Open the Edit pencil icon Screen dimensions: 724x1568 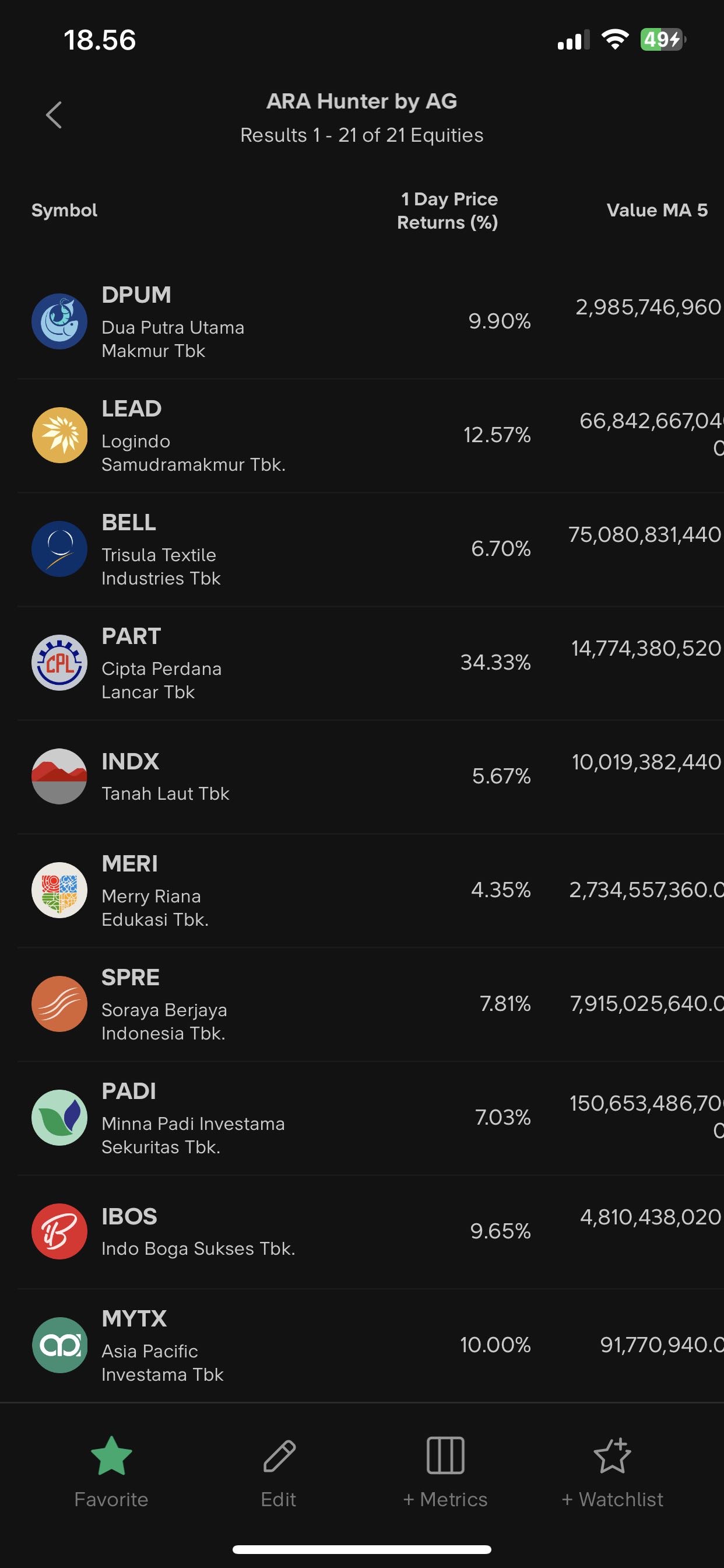coord(279,1457)
